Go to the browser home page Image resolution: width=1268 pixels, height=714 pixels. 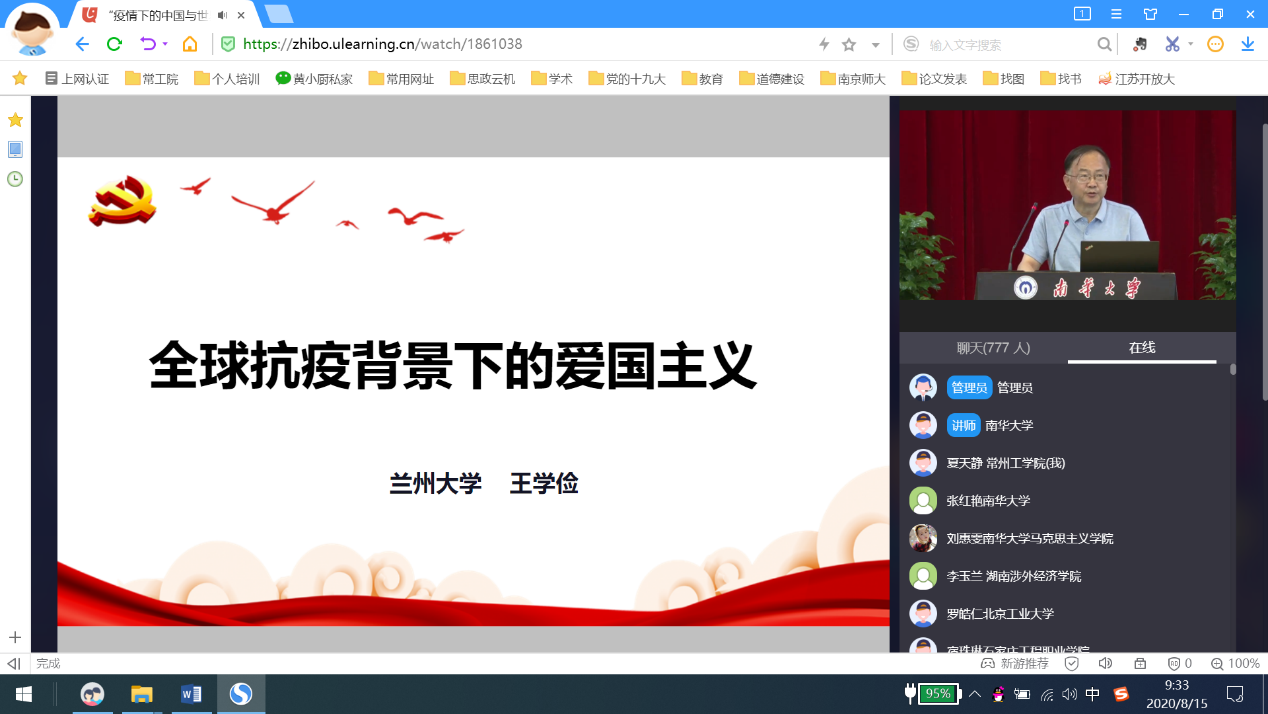pyautogui.click(x=190, y=44)
